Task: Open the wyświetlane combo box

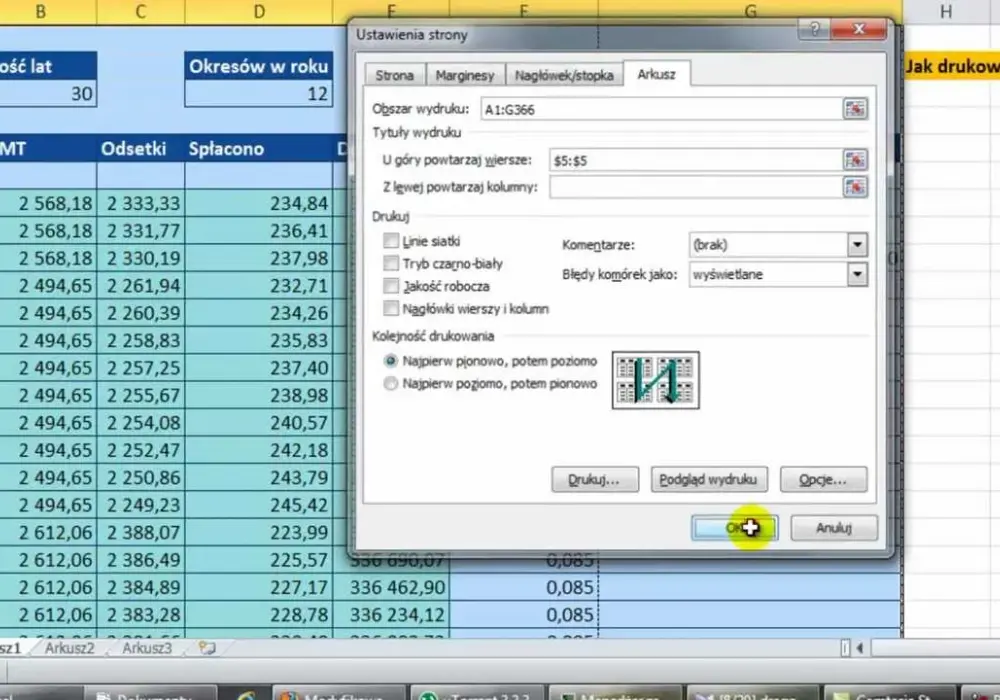Action: tap(778, 275)
